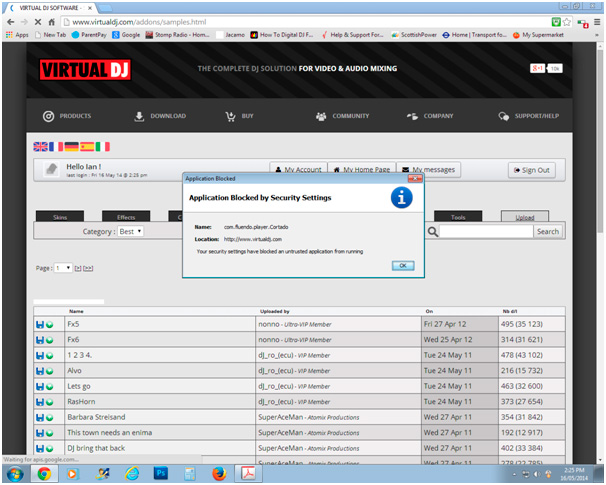The height and width of the screenshot is (485, 606).
Task: Click the green play icon for Fx5
Action: click(x=49, y=325)
